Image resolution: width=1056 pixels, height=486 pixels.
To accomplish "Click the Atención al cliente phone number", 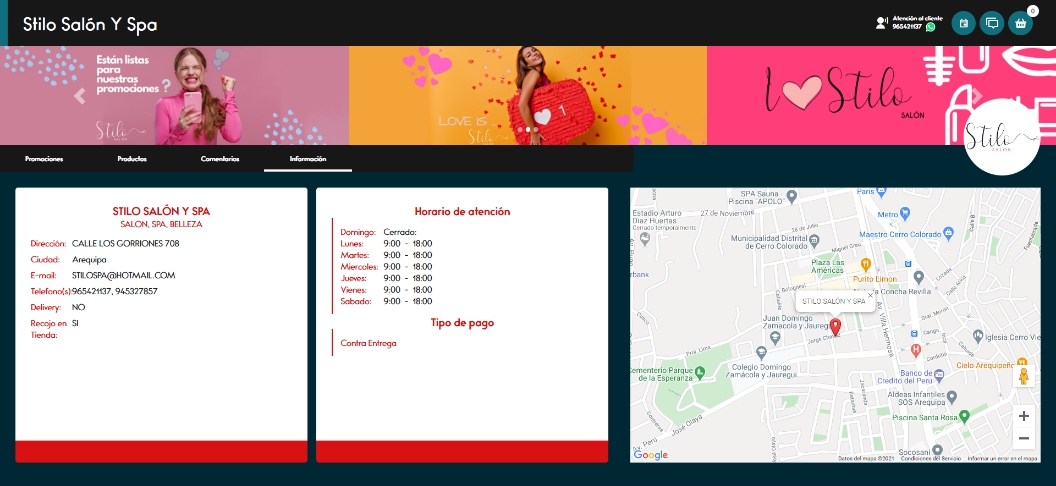I will click(x=906, y=27).
